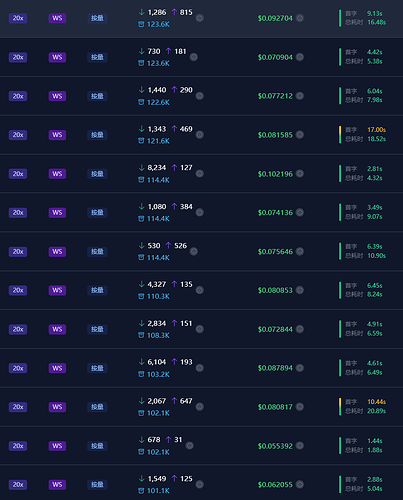
Task: Click the WS badge in the $0.074136 row
Action: pos(57,212)
